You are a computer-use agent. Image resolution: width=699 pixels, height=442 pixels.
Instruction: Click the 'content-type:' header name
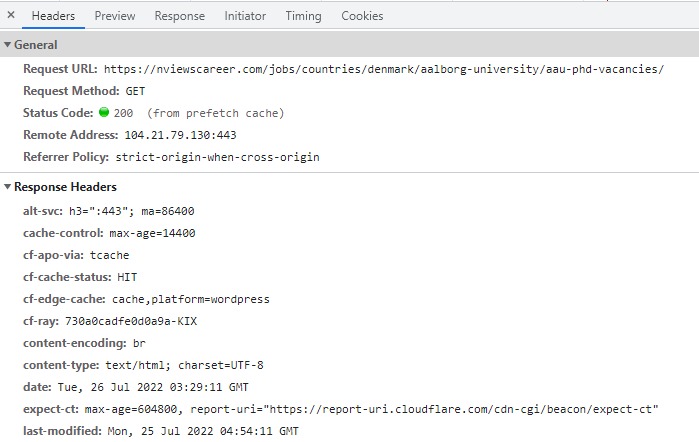pyautogui.click(x=61, y=365)
